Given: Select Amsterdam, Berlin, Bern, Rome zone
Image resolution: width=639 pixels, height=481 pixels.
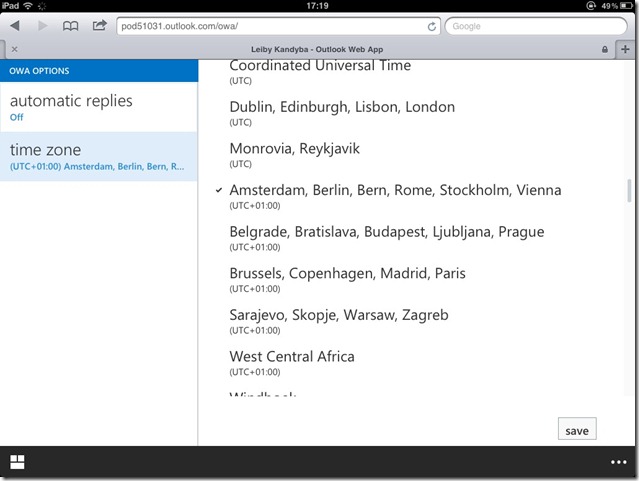Looking at the screenshot, I should (x=395, y=196).
